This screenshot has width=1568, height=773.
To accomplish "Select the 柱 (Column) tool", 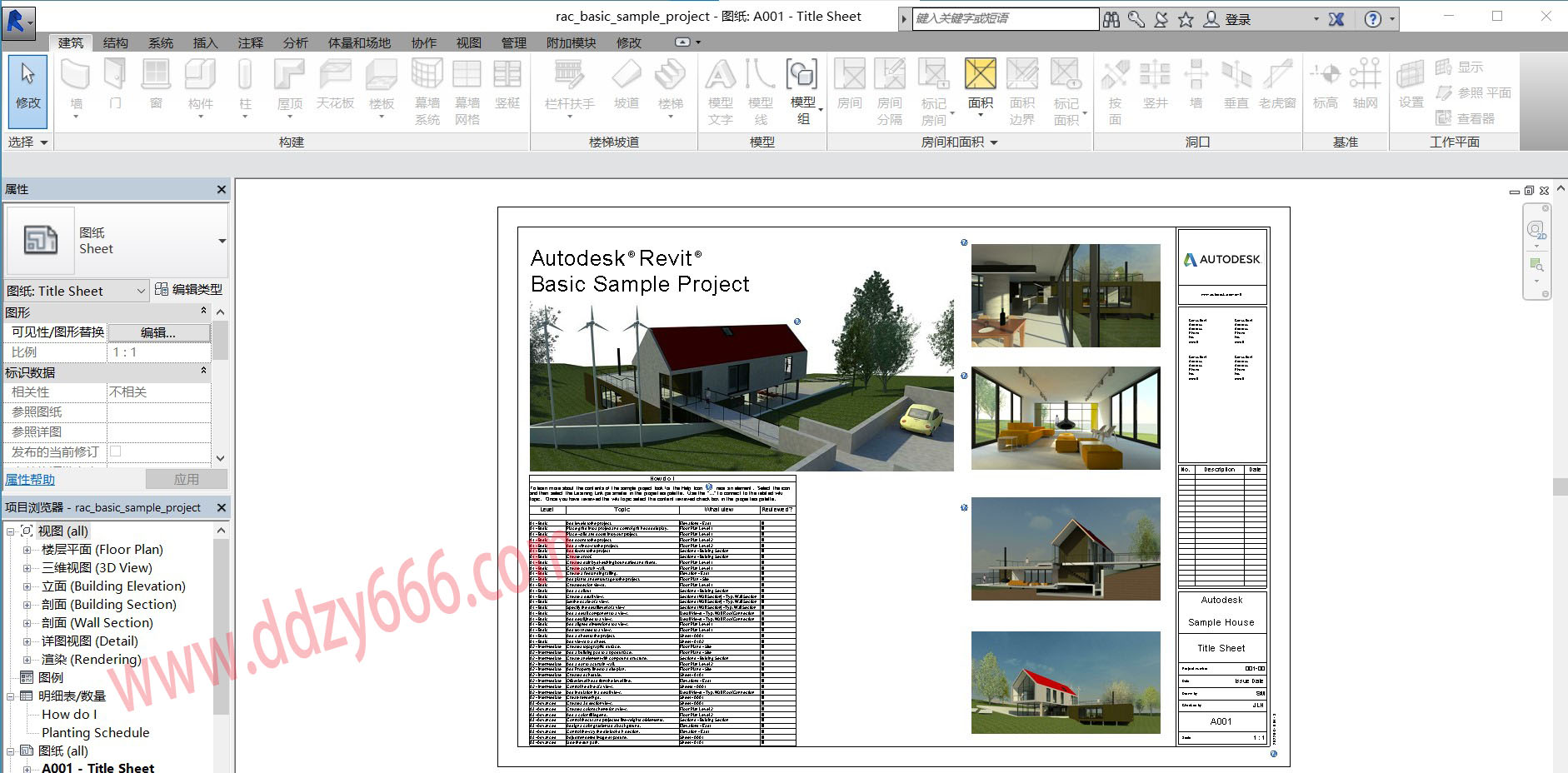I will click(x=245, y=87).
